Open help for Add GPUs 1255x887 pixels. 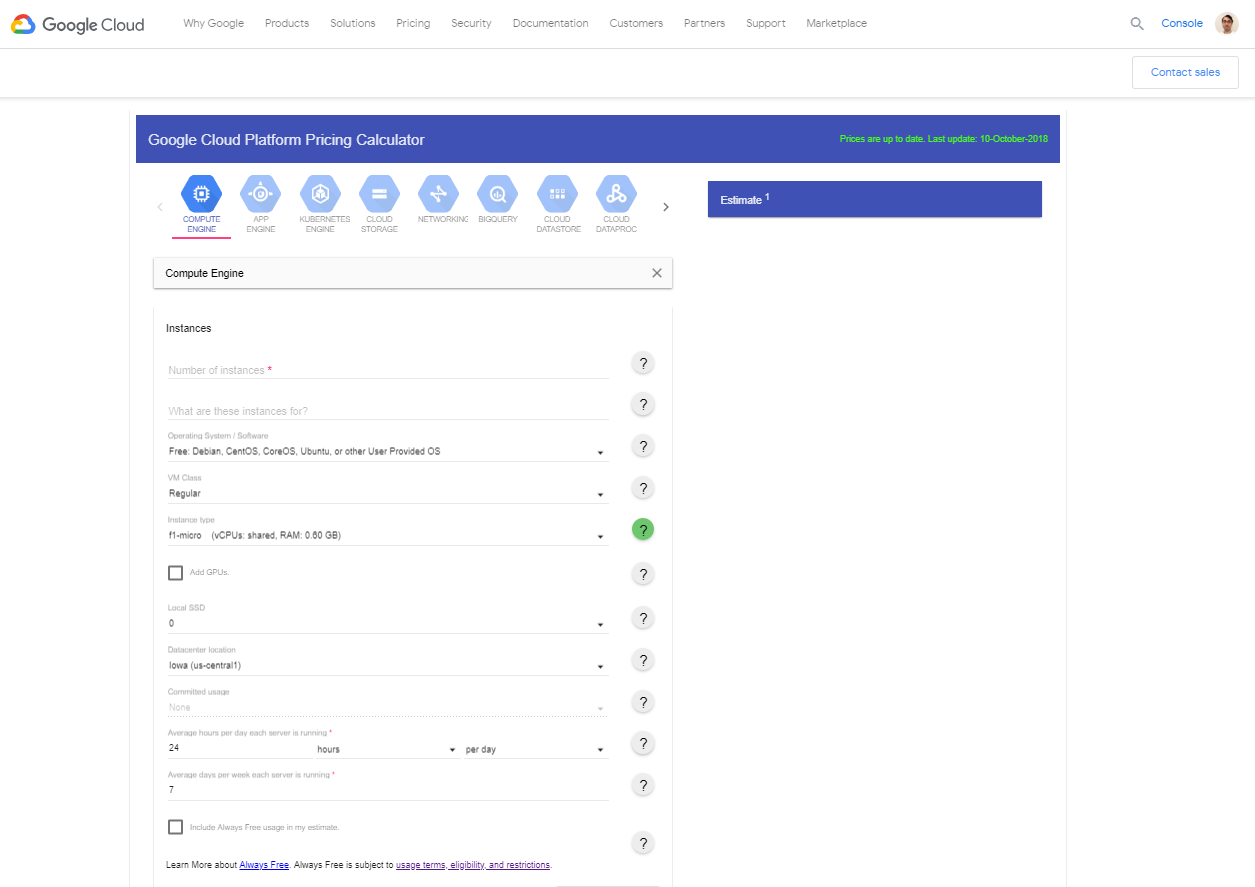(x=643, y=574)
